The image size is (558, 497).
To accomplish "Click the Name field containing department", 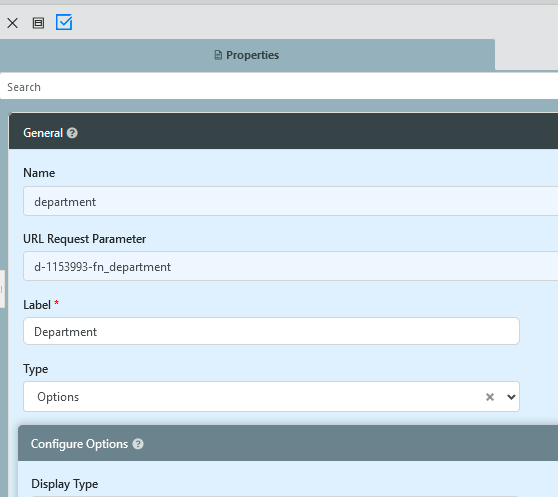I will (290, 201).
